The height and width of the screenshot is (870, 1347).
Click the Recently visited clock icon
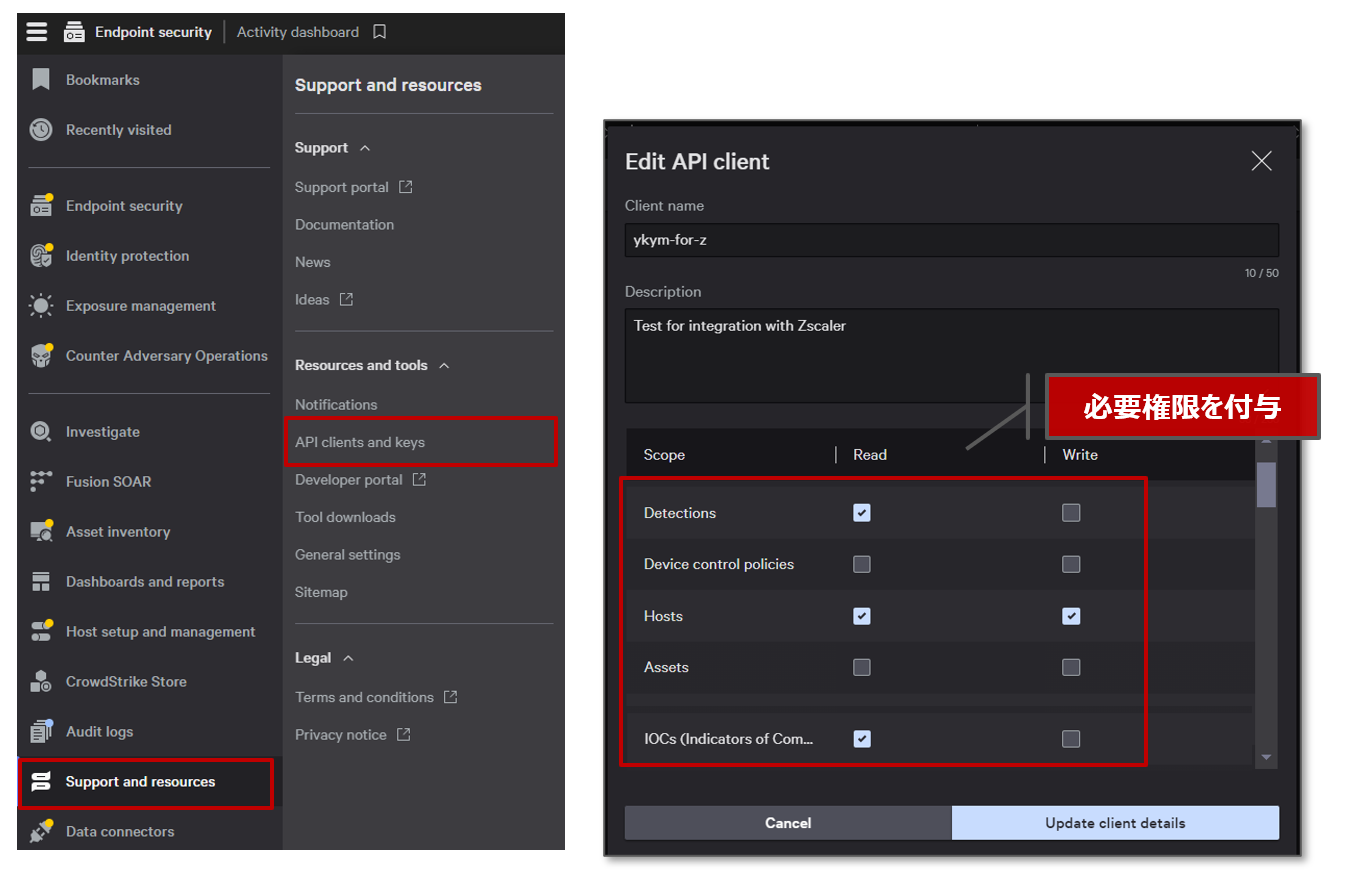click(41, 130)
